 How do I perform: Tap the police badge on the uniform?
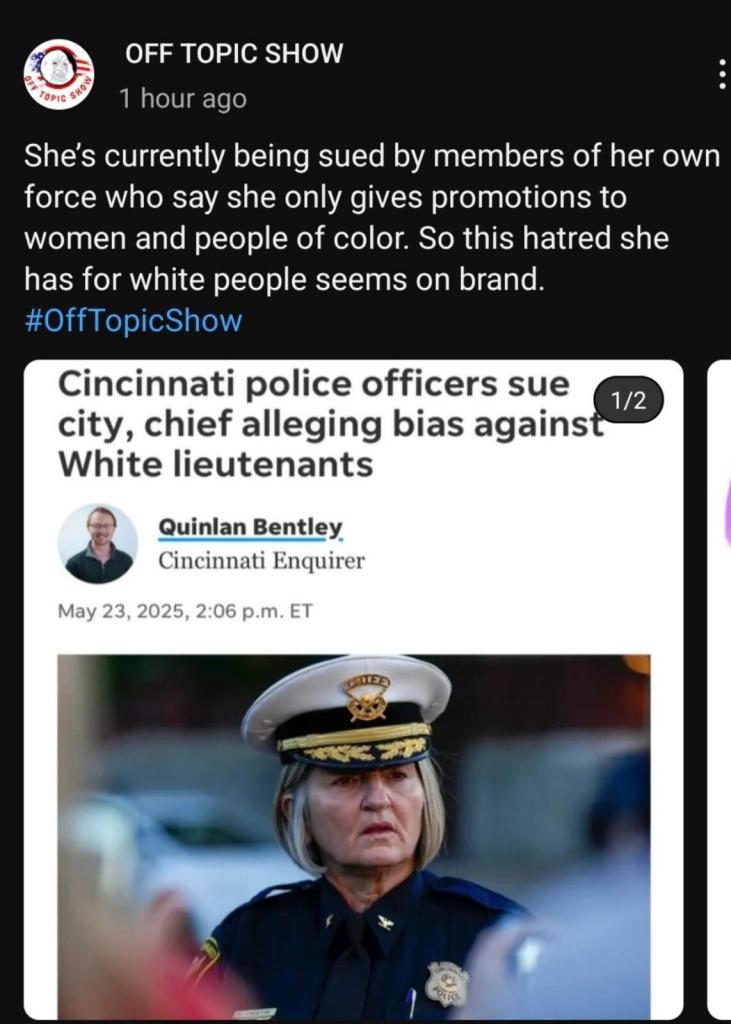click(447, 983)
